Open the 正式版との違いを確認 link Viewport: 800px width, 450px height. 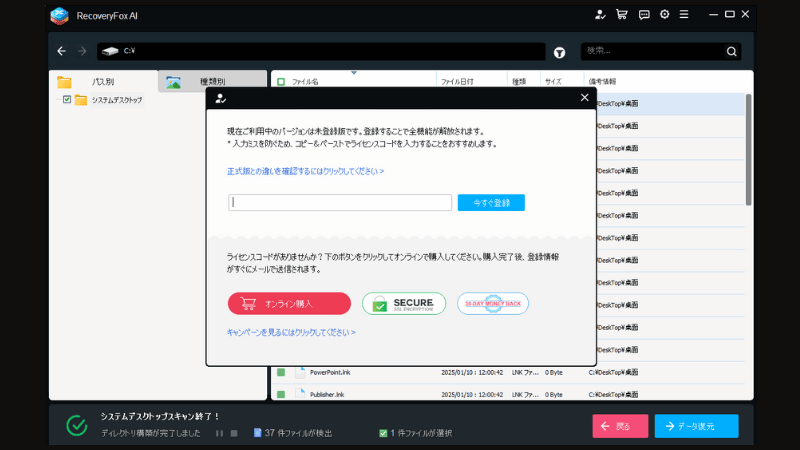click(x=305, y=171)
